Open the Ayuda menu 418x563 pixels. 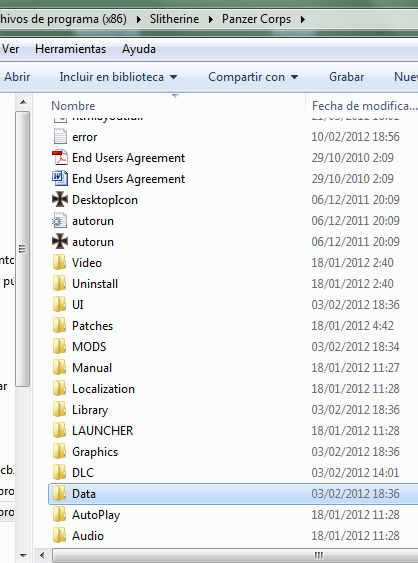pyautogui.click(x=139, y=49)
